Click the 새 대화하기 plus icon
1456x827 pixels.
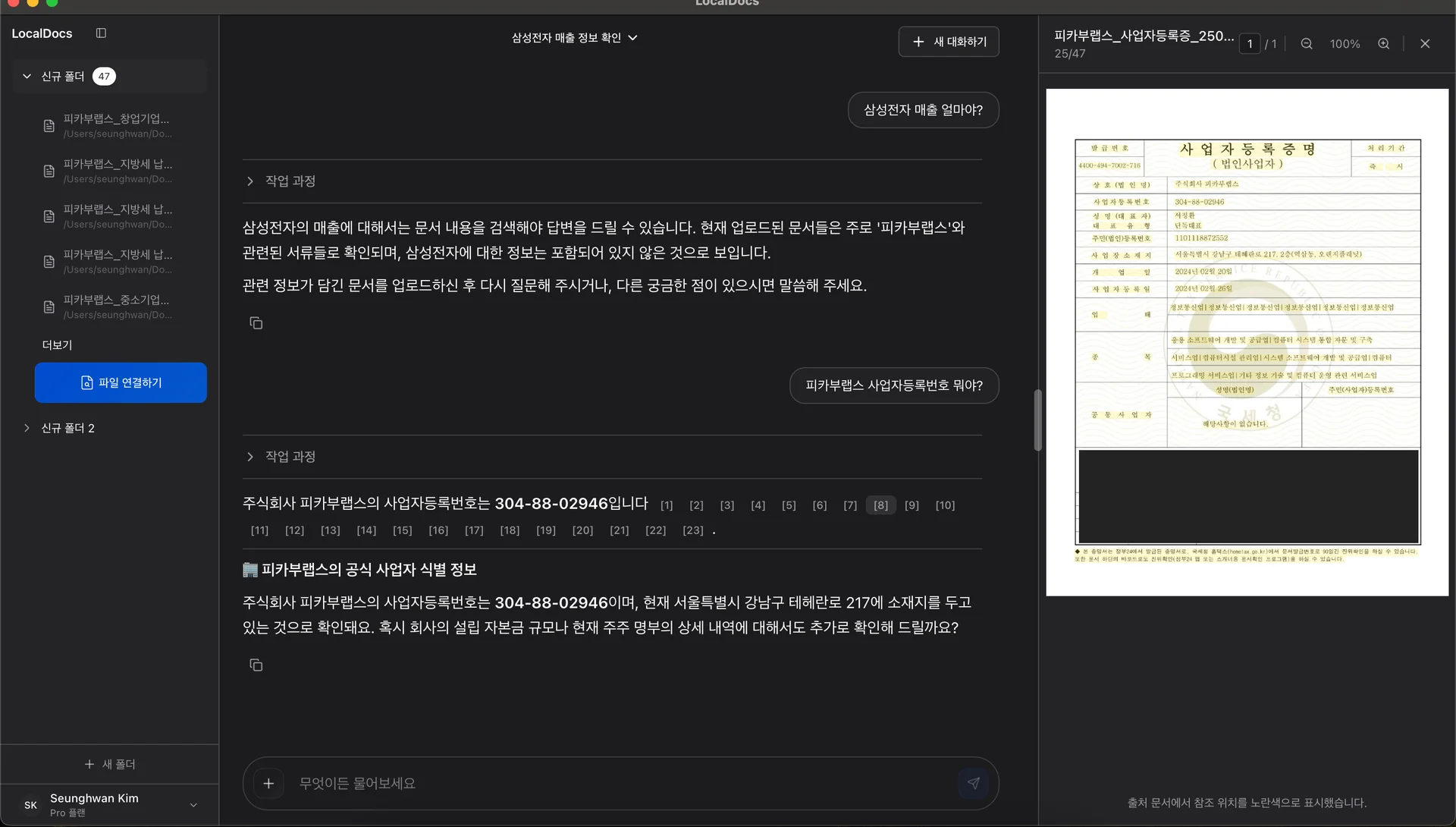click(918, 42)
